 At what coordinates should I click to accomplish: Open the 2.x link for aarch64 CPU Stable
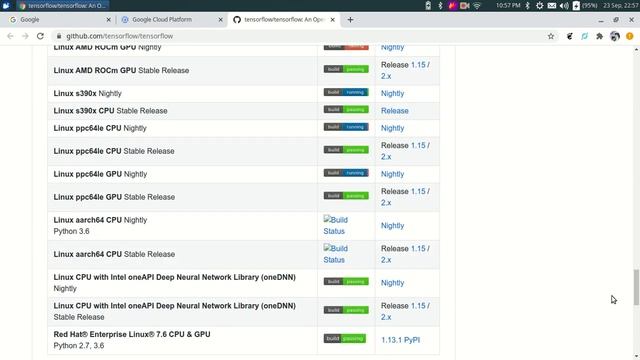tap(386, 260)
